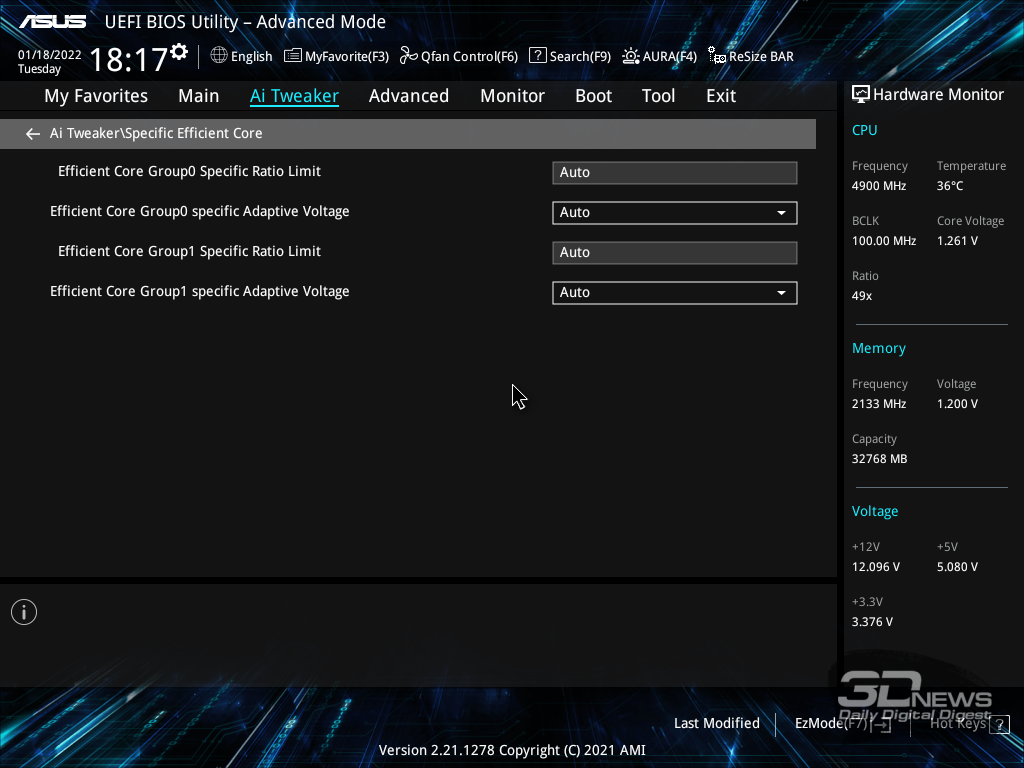Click the 01/18/2022 date text
The height and width of the screenshot is (768, 1024).
(50, 55)
